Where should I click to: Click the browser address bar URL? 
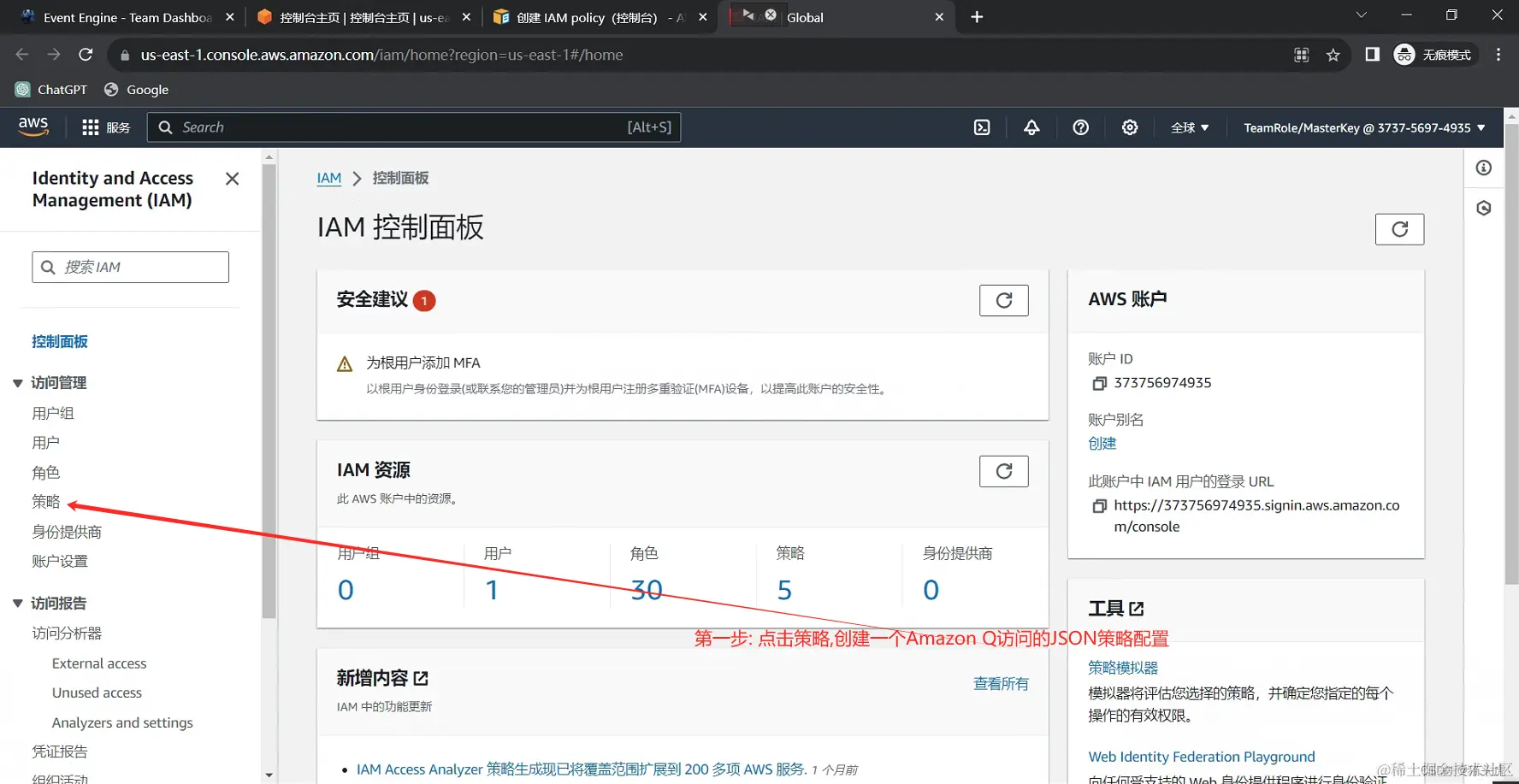(381, 55)
